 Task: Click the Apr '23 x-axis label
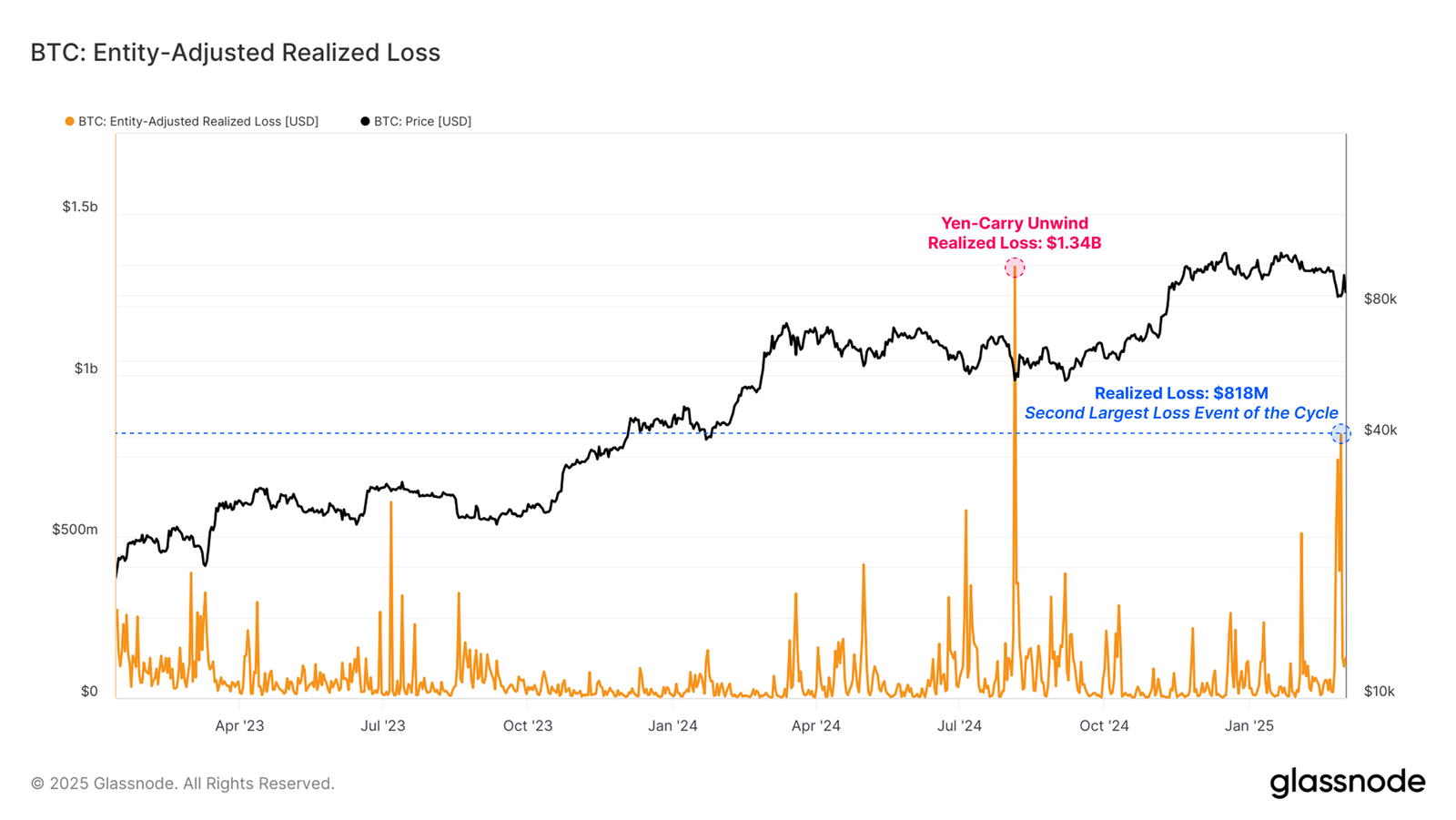click(239, 726)
